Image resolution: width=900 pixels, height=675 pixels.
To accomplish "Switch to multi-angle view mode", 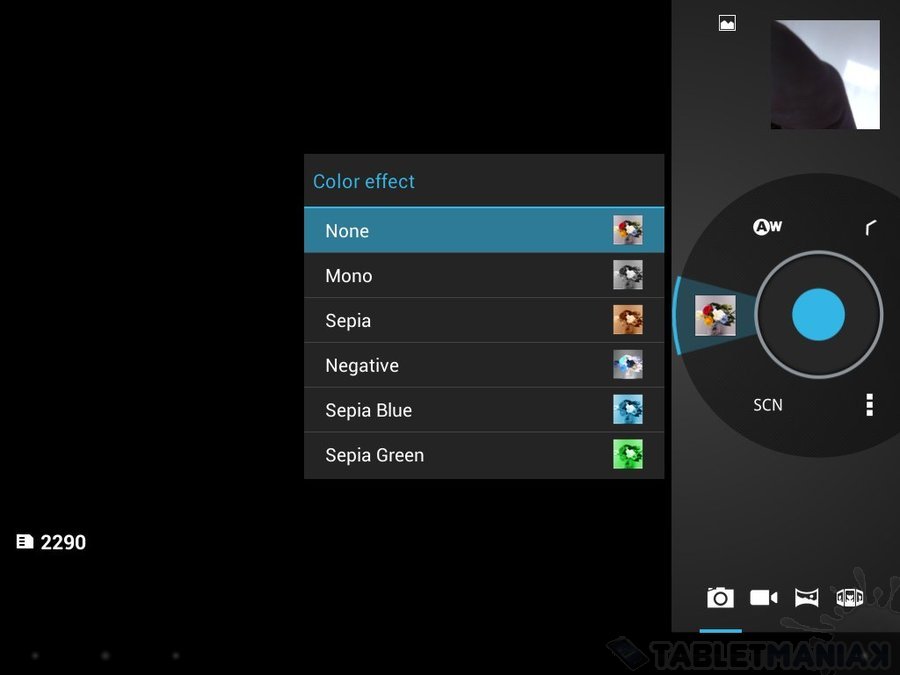I will point(849,598).
